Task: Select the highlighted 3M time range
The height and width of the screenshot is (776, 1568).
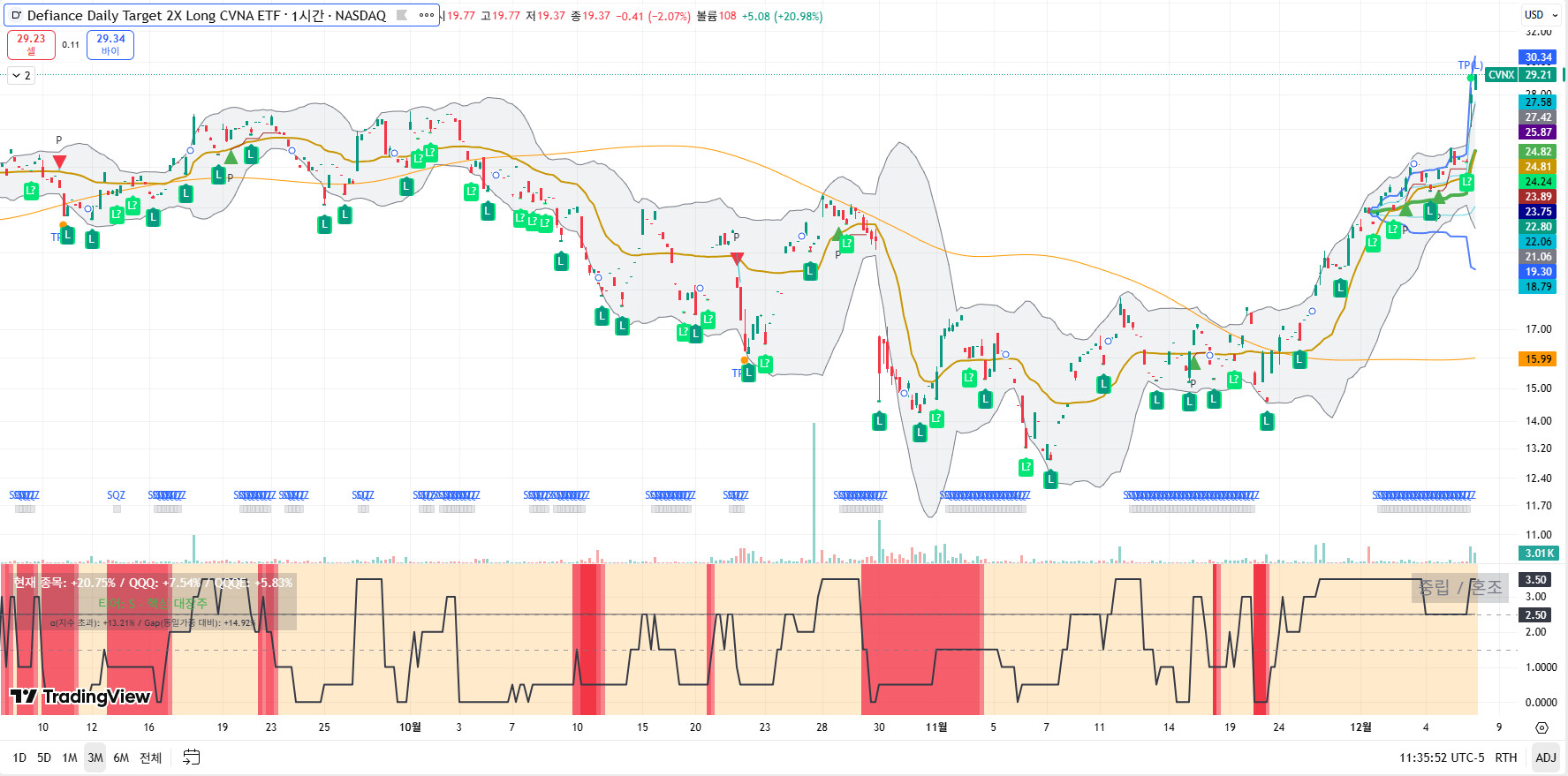Action: point(95,757)
